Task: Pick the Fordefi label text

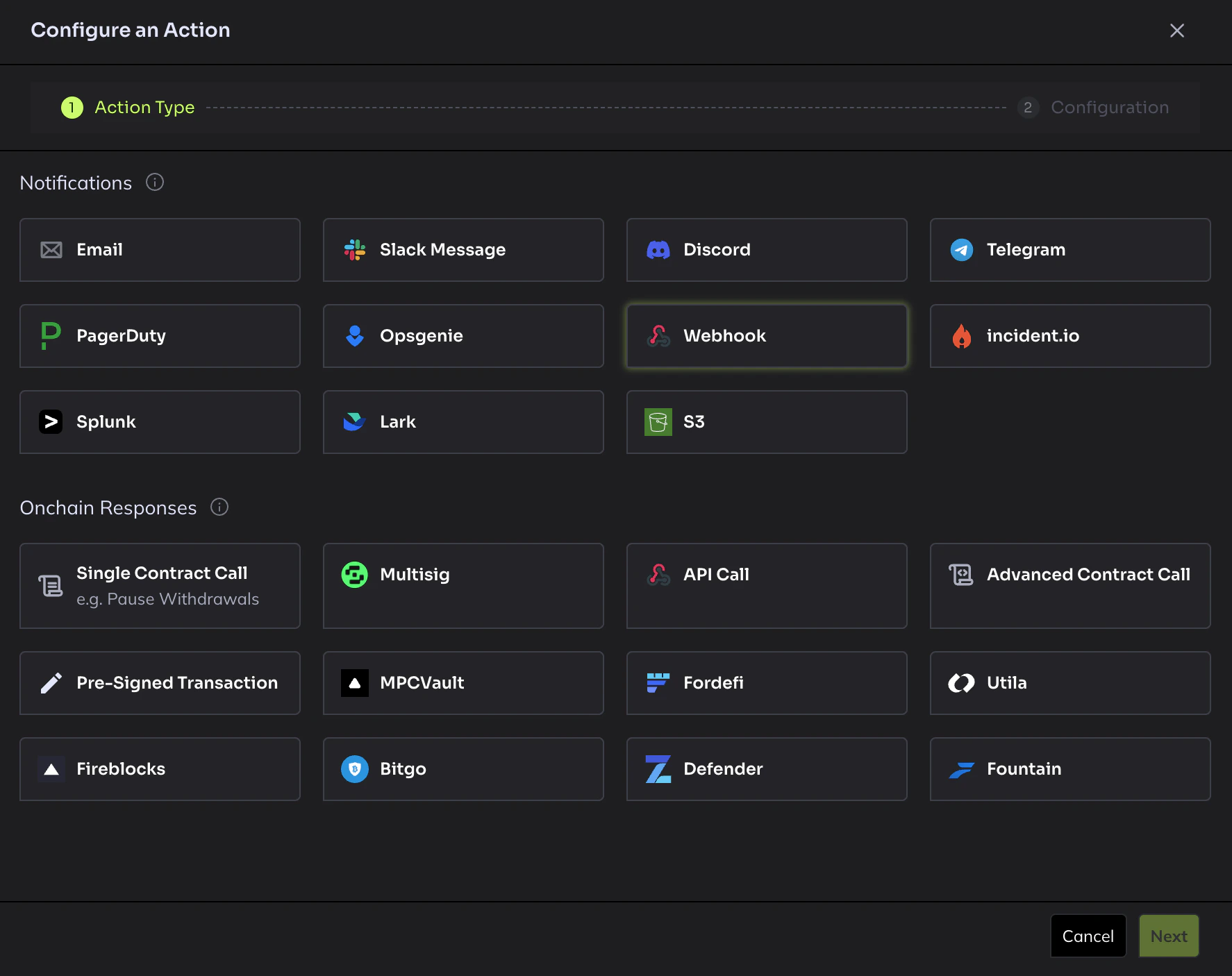Action: coord(713,683)
